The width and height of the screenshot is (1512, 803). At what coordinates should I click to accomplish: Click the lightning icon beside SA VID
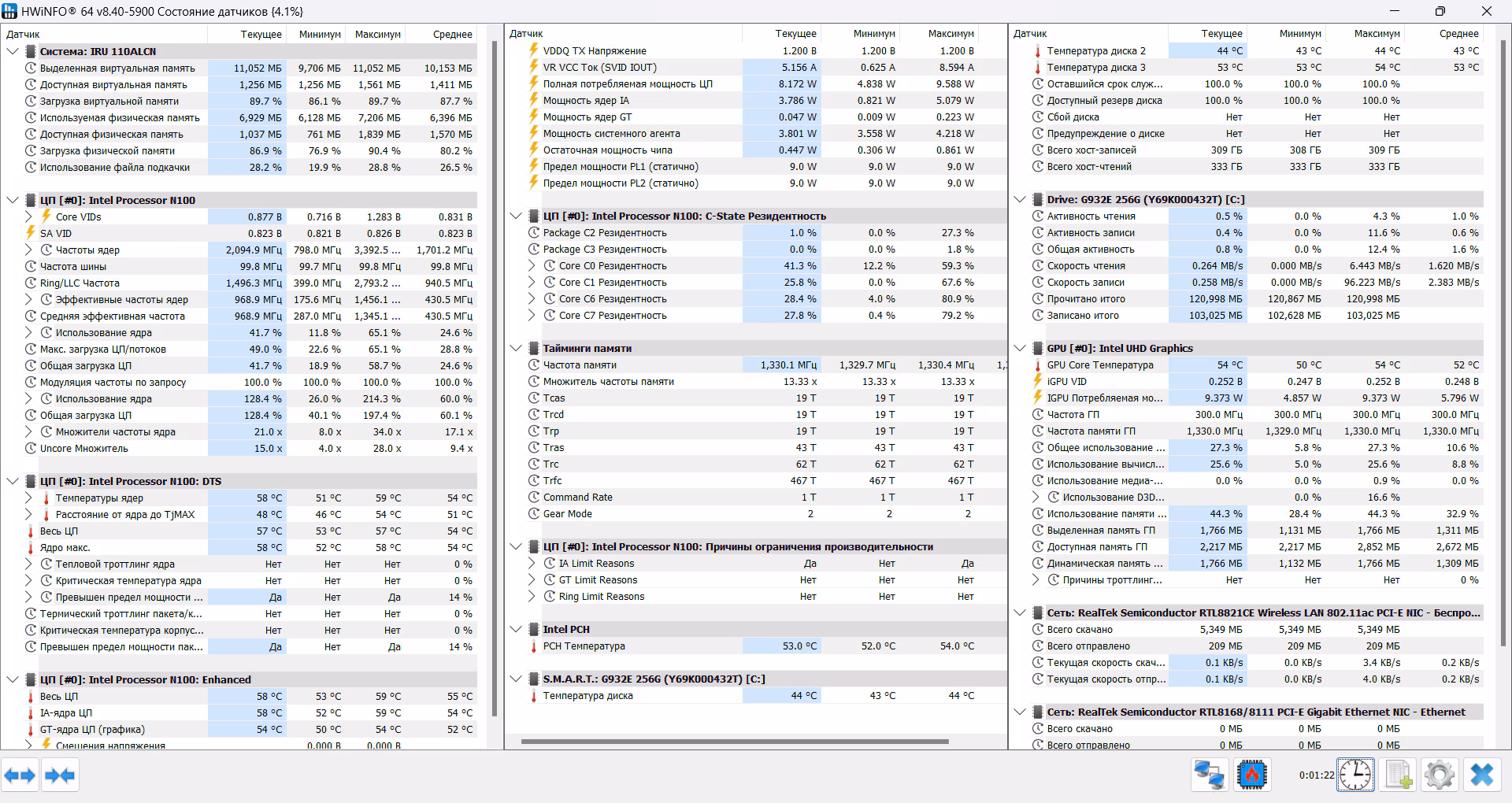click(31, 233)
